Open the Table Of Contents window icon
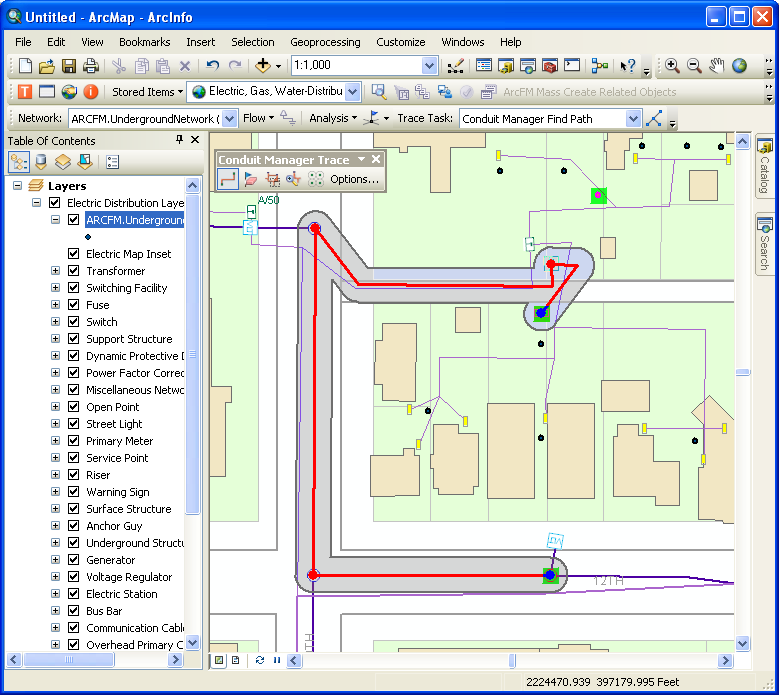The height and width of the screenshot is (695, 779). click(483, 66)
